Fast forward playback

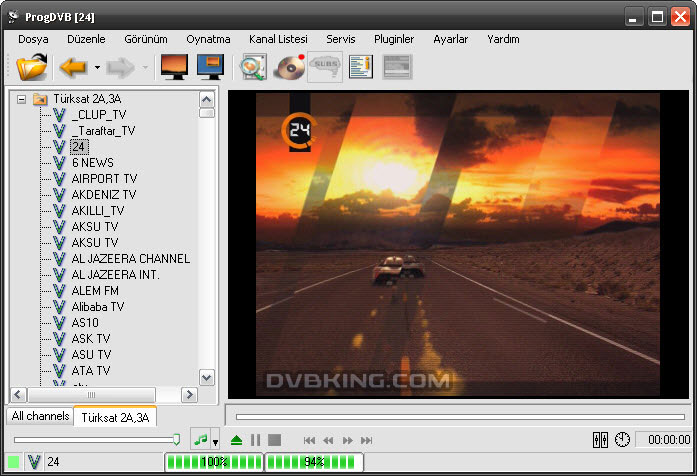pos(348,440)
